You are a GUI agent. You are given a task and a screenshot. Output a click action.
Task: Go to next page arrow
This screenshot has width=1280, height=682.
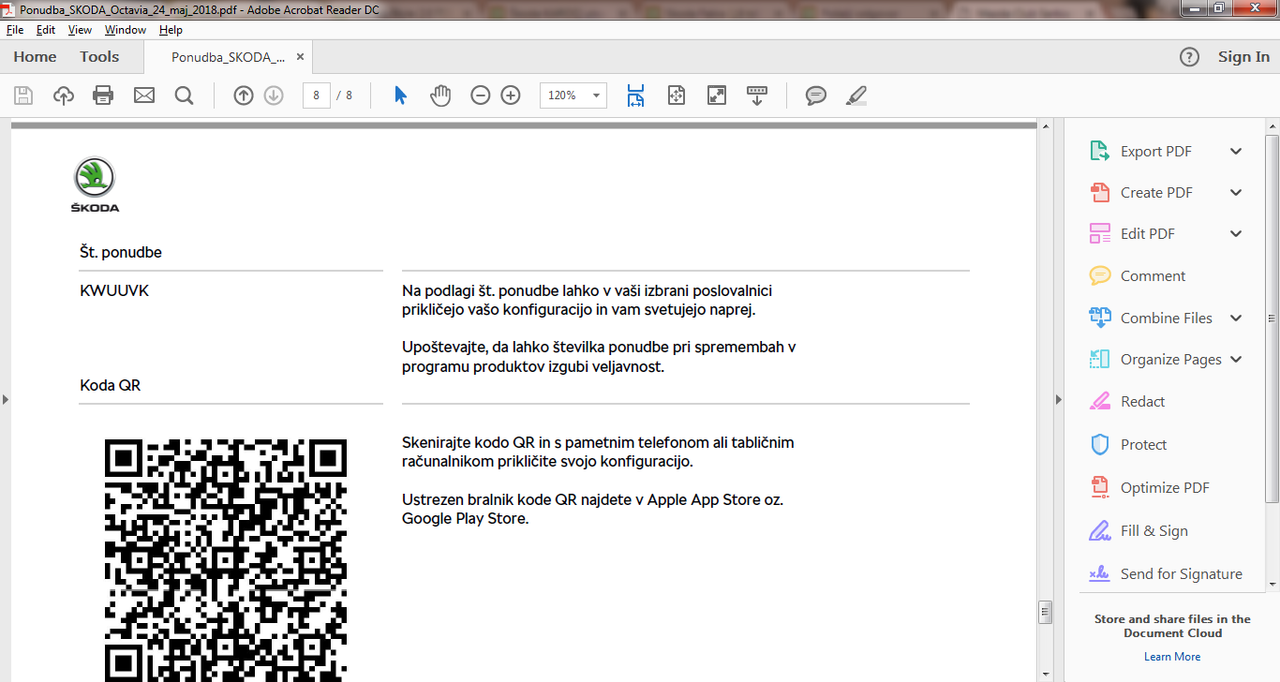tap(274, 96)
